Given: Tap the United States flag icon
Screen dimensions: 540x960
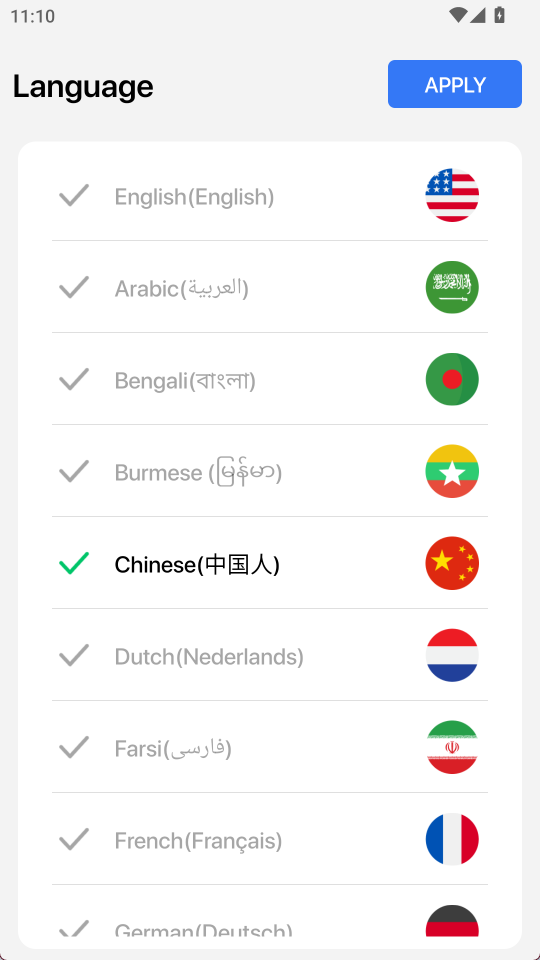Looking at the screenshot, I should tap(452, 195).
